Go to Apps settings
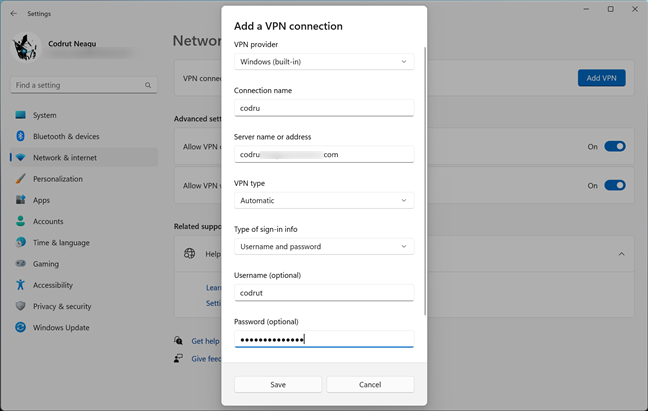The height and width of the screenshot is (411, 648). [x=84, y=200]
